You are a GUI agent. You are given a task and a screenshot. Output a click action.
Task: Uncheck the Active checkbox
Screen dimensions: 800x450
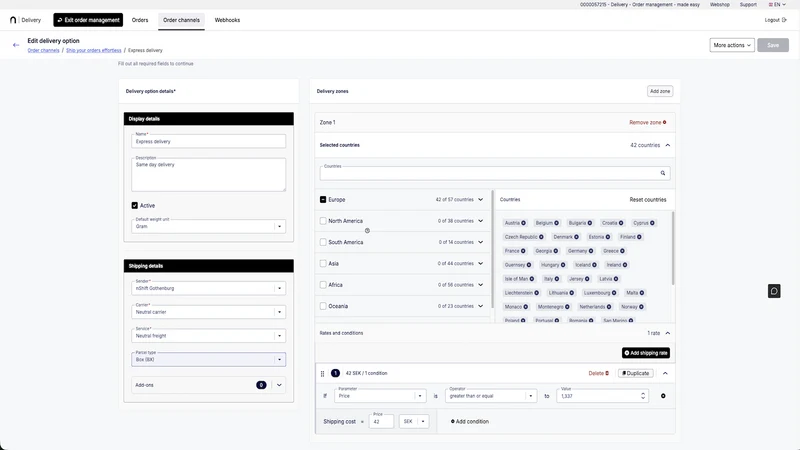point(135,206)
